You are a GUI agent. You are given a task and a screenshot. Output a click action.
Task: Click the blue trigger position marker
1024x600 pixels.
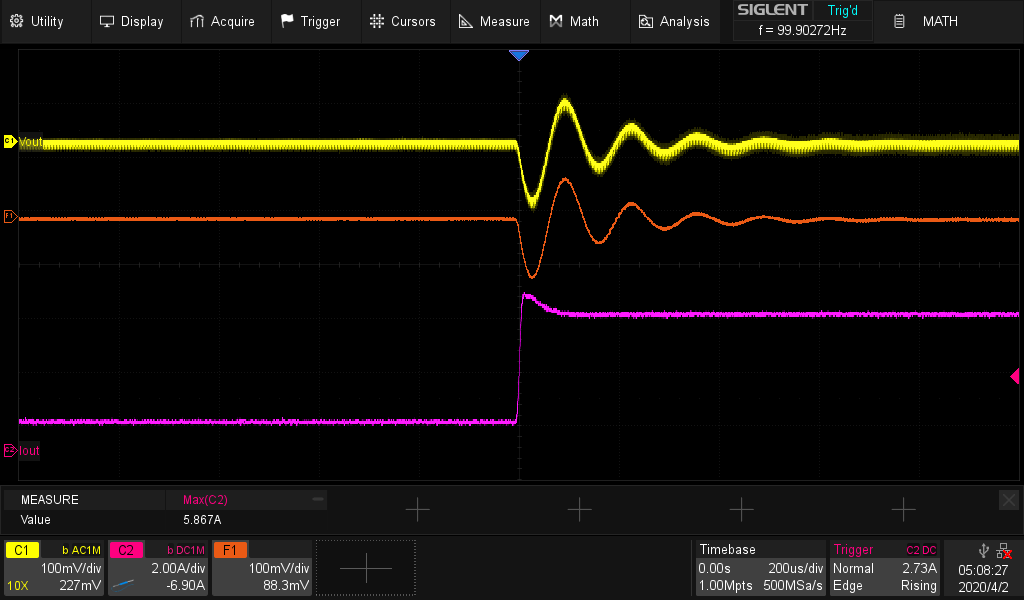click(518, 55)
